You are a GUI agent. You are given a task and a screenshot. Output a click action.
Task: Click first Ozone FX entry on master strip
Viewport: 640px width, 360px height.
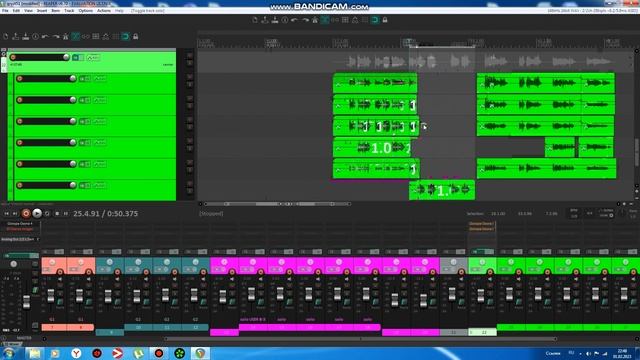20,224
